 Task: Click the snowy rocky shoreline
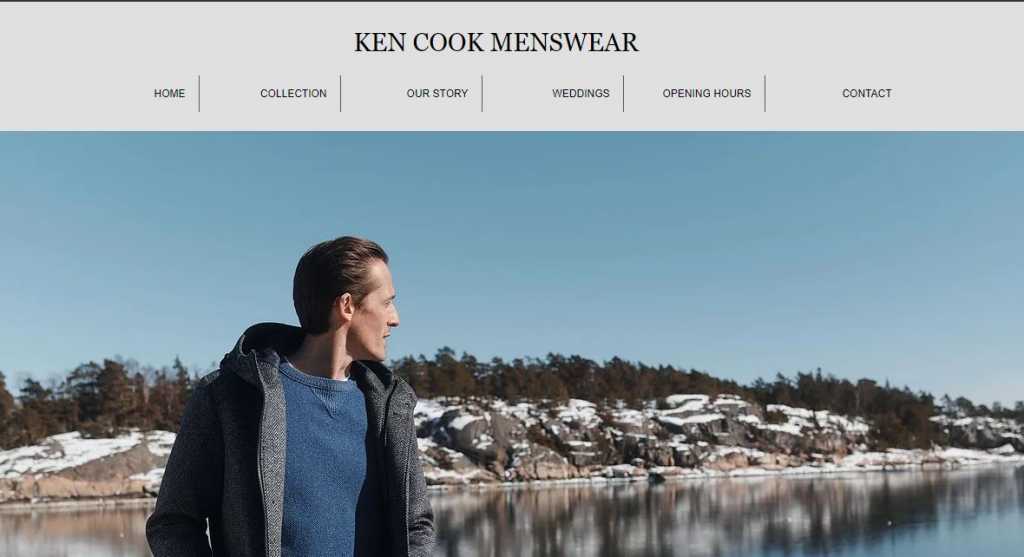click(653, 438)
